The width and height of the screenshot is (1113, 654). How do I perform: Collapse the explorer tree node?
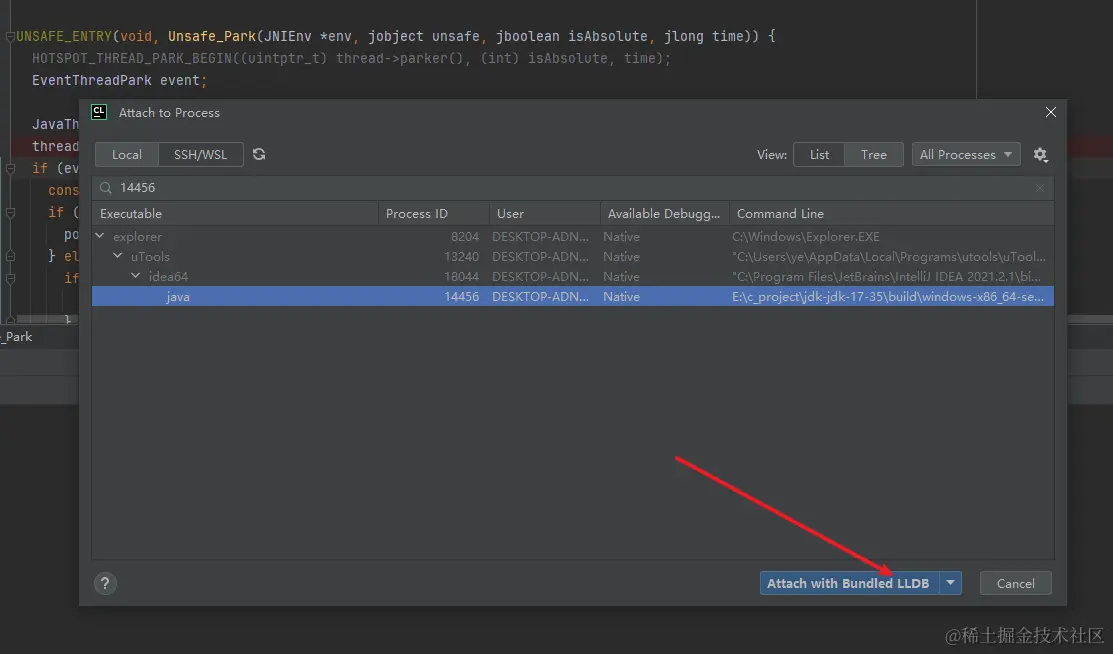[100, 236]
